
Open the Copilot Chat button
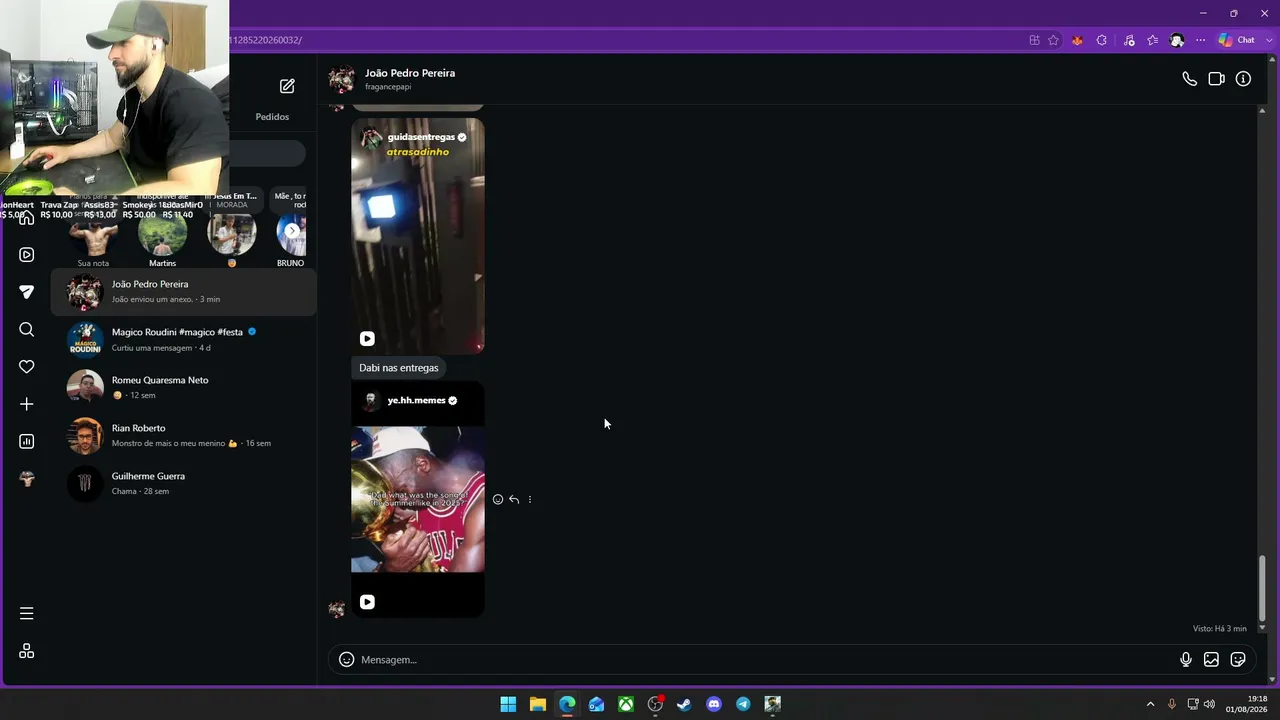click(x=1237, y=40)
